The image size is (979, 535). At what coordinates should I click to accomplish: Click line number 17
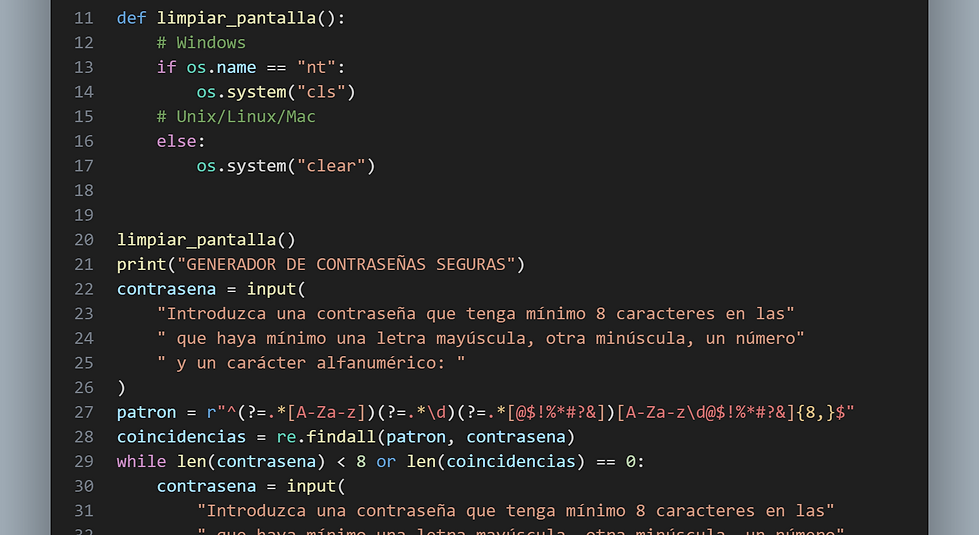point(84,166)
